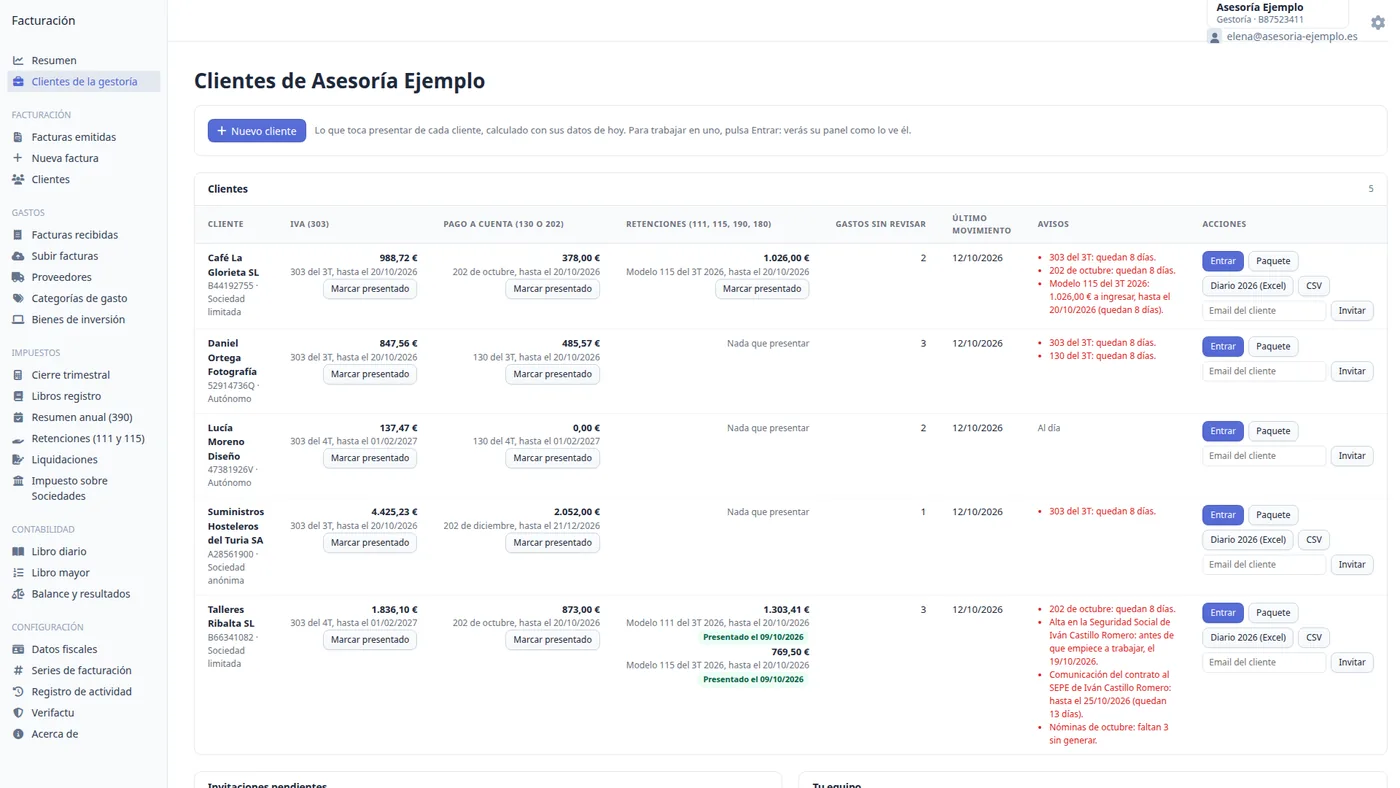1400x788 pixels.
Task: Click the user avatar icon beside elena@asesoria-ejemplo.es
Action: [x=1215, y=37]
